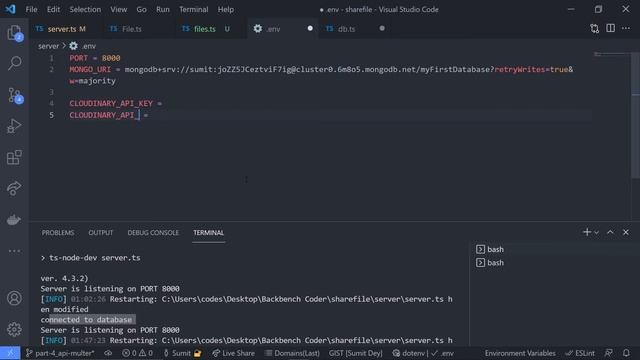Open notifications bell icon
The image size is (640, 360).
(626, 353)
